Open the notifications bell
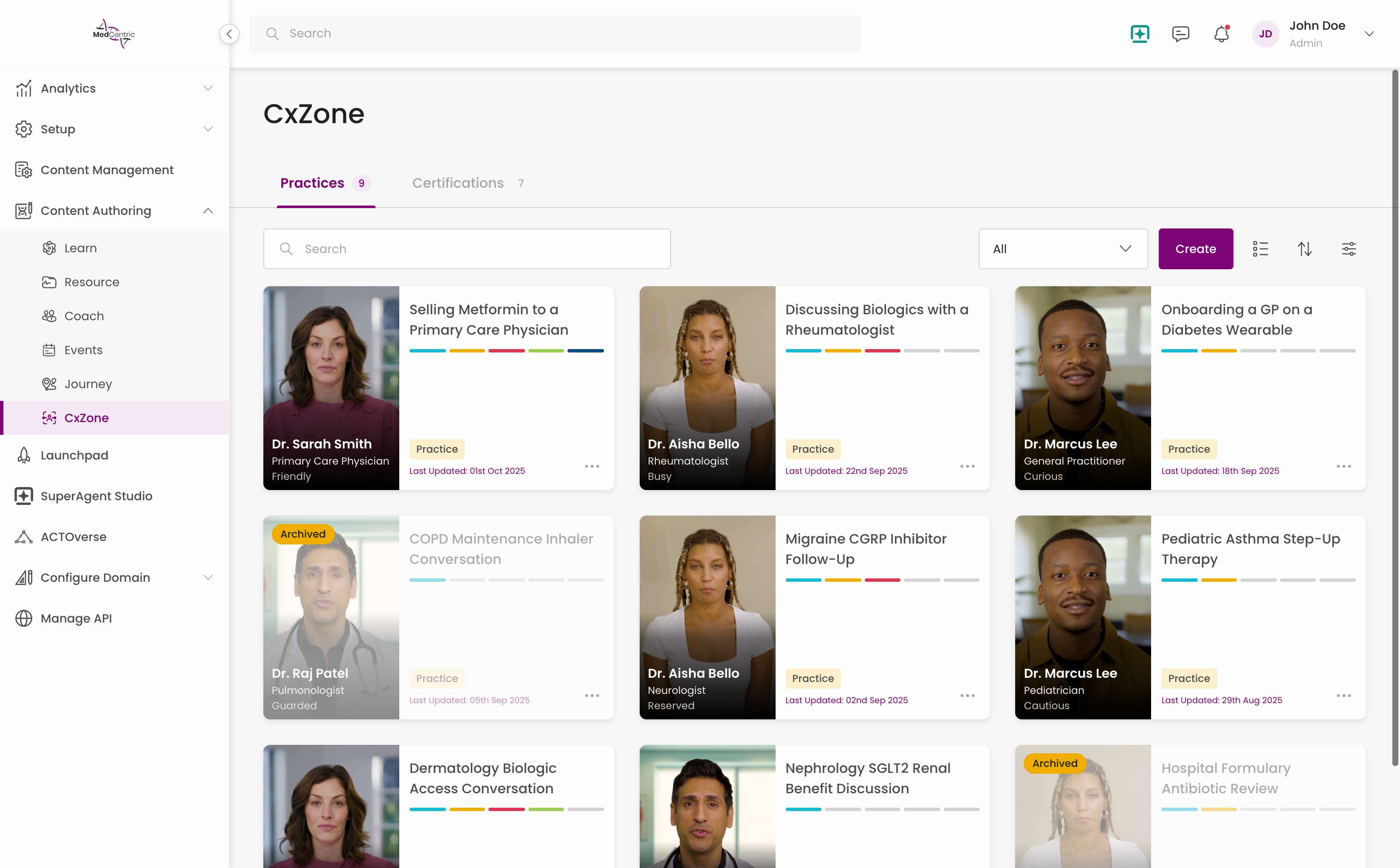 1221,34
